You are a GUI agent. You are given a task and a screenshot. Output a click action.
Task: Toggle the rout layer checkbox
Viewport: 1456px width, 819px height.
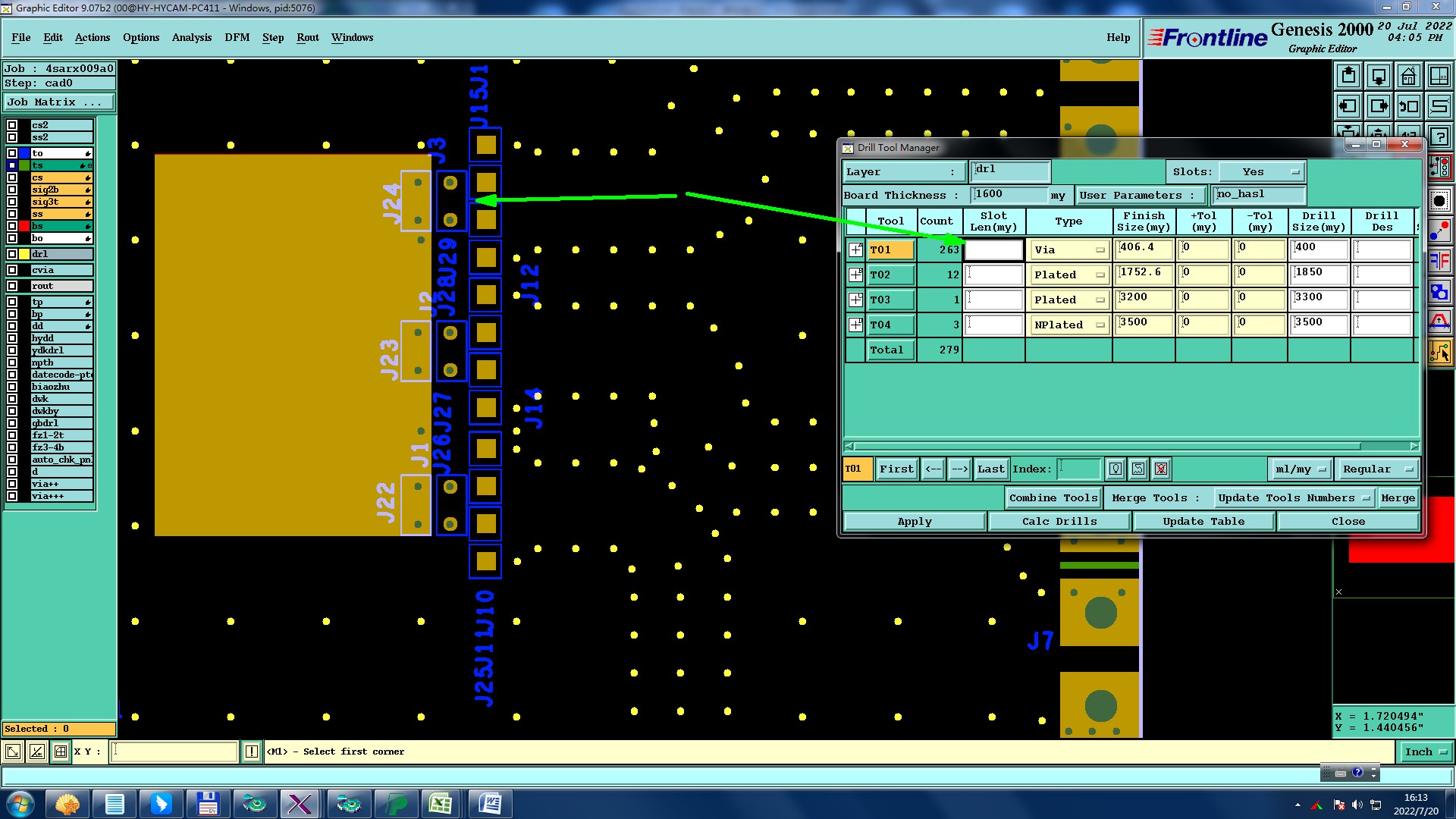[12, 286]
